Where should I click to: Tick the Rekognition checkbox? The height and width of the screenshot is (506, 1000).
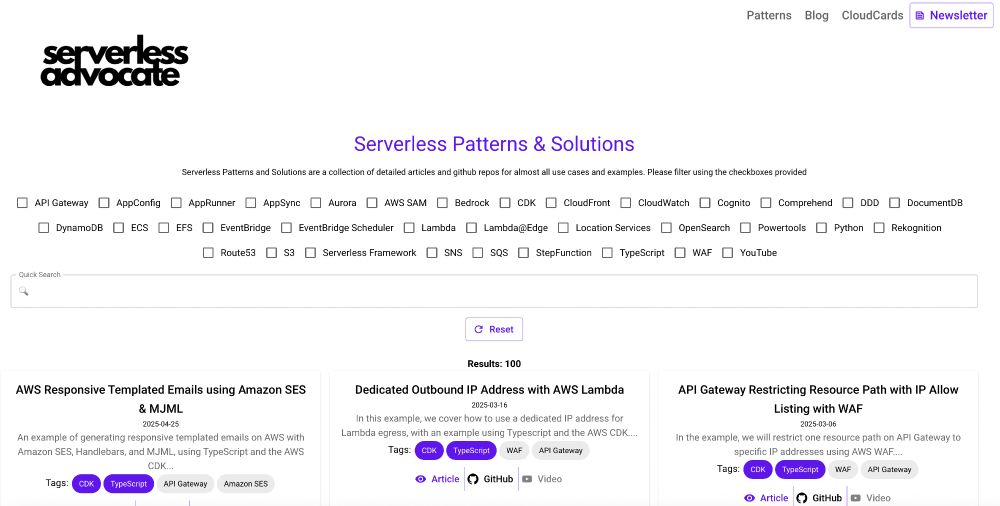(879, 227)
